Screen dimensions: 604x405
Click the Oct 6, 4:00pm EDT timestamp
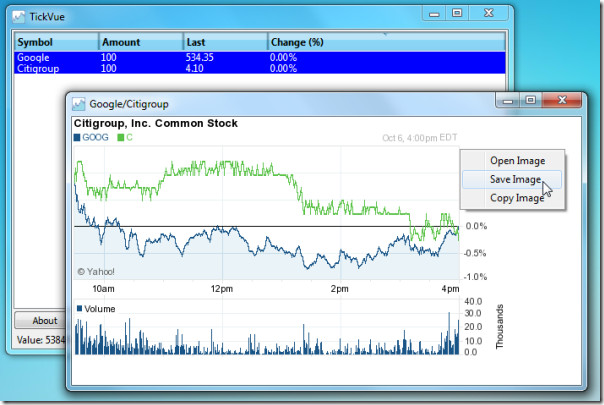coord(419,138)
